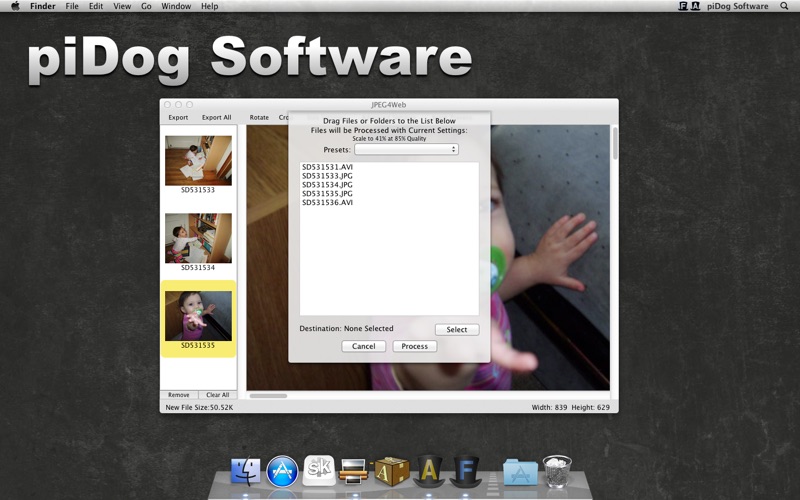Click the Destination: None Selected label
The image size is (800, 500).
click(346, 329)
